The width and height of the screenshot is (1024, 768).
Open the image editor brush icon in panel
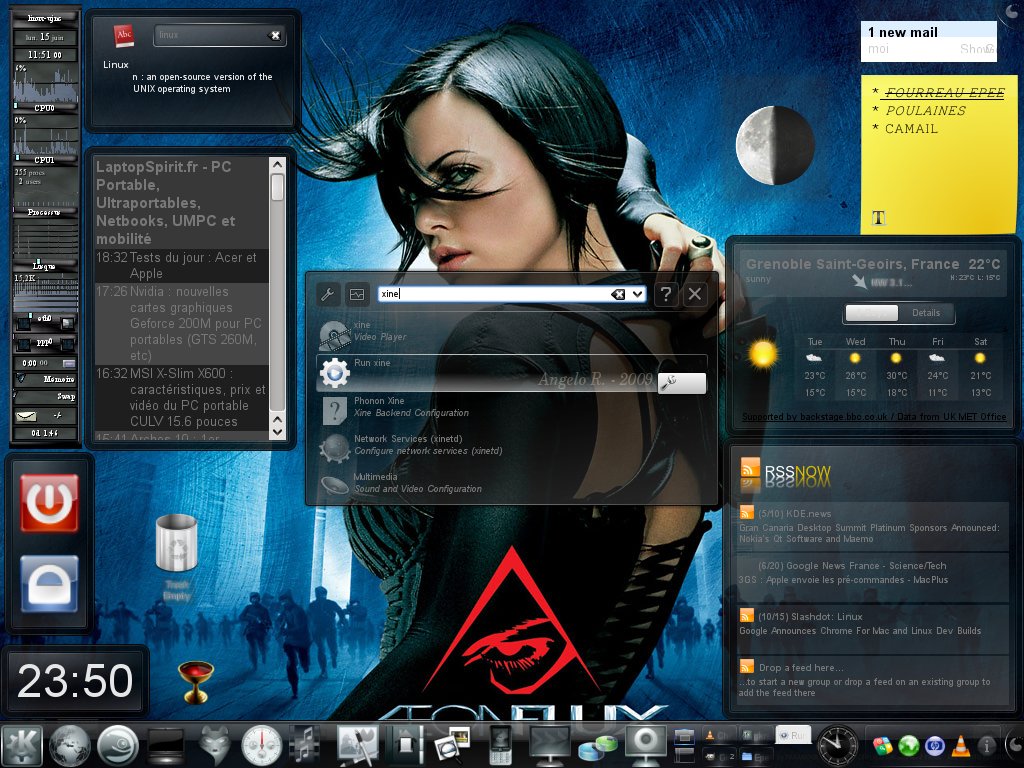358,745
